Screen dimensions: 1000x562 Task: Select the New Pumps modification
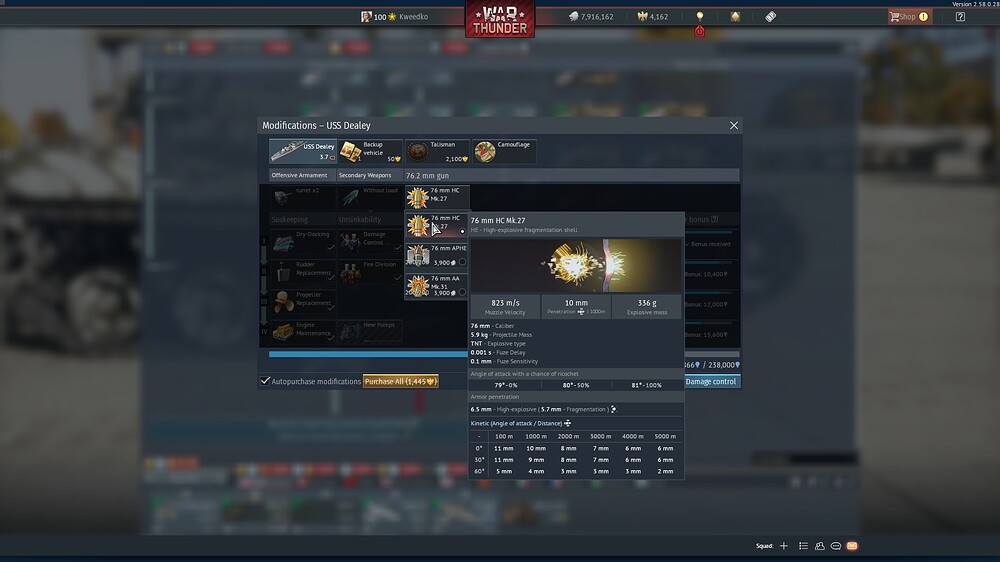371,332
